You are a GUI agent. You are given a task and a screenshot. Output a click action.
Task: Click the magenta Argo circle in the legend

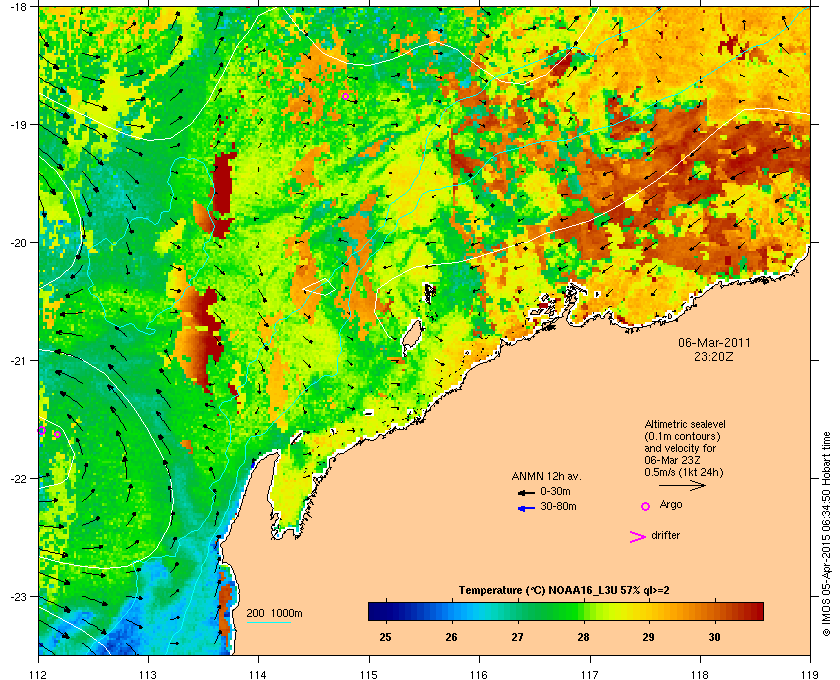646,506
